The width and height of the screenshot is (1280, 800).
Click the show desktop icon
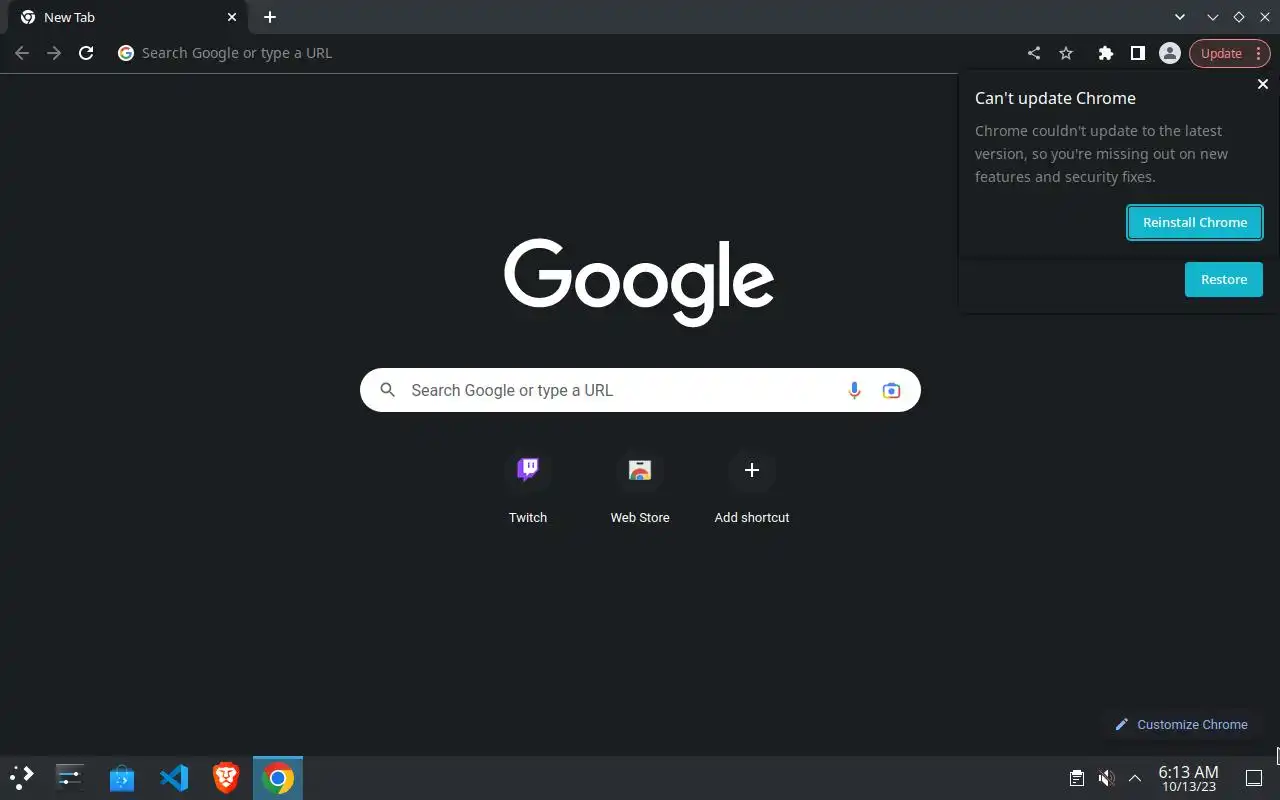pos(1253,778)
